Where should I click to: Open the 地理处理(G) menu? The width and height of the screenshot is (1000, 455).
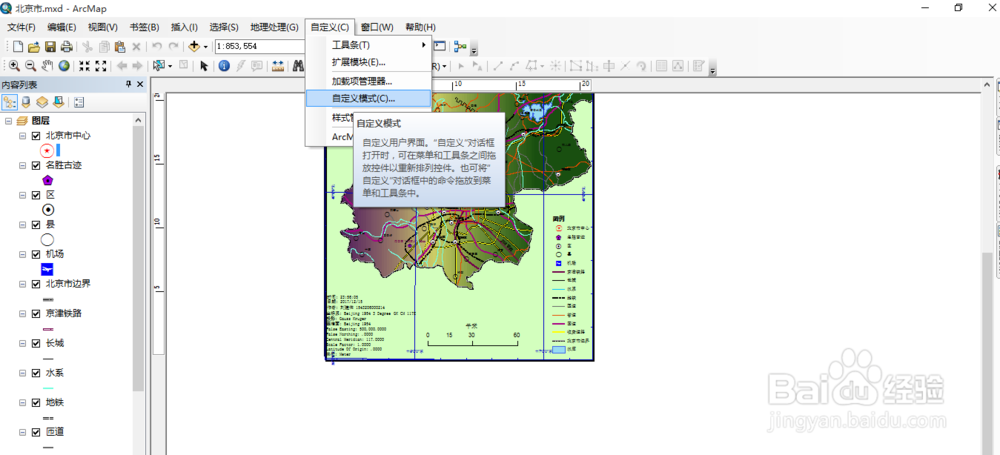click(274, 27)
